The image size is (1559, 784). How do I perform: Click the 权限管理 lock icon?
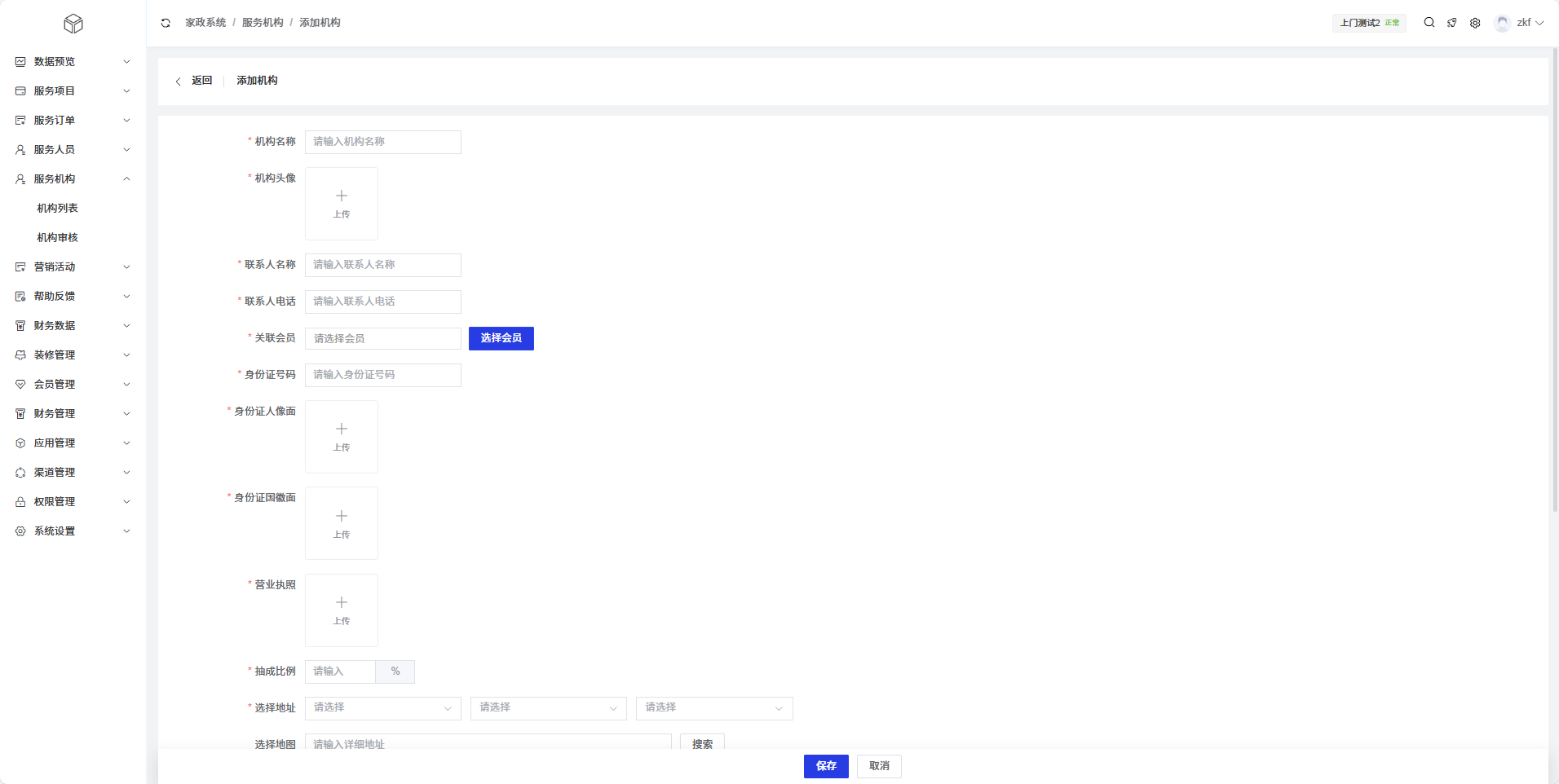pyautogui.click(x=20, y=502)
